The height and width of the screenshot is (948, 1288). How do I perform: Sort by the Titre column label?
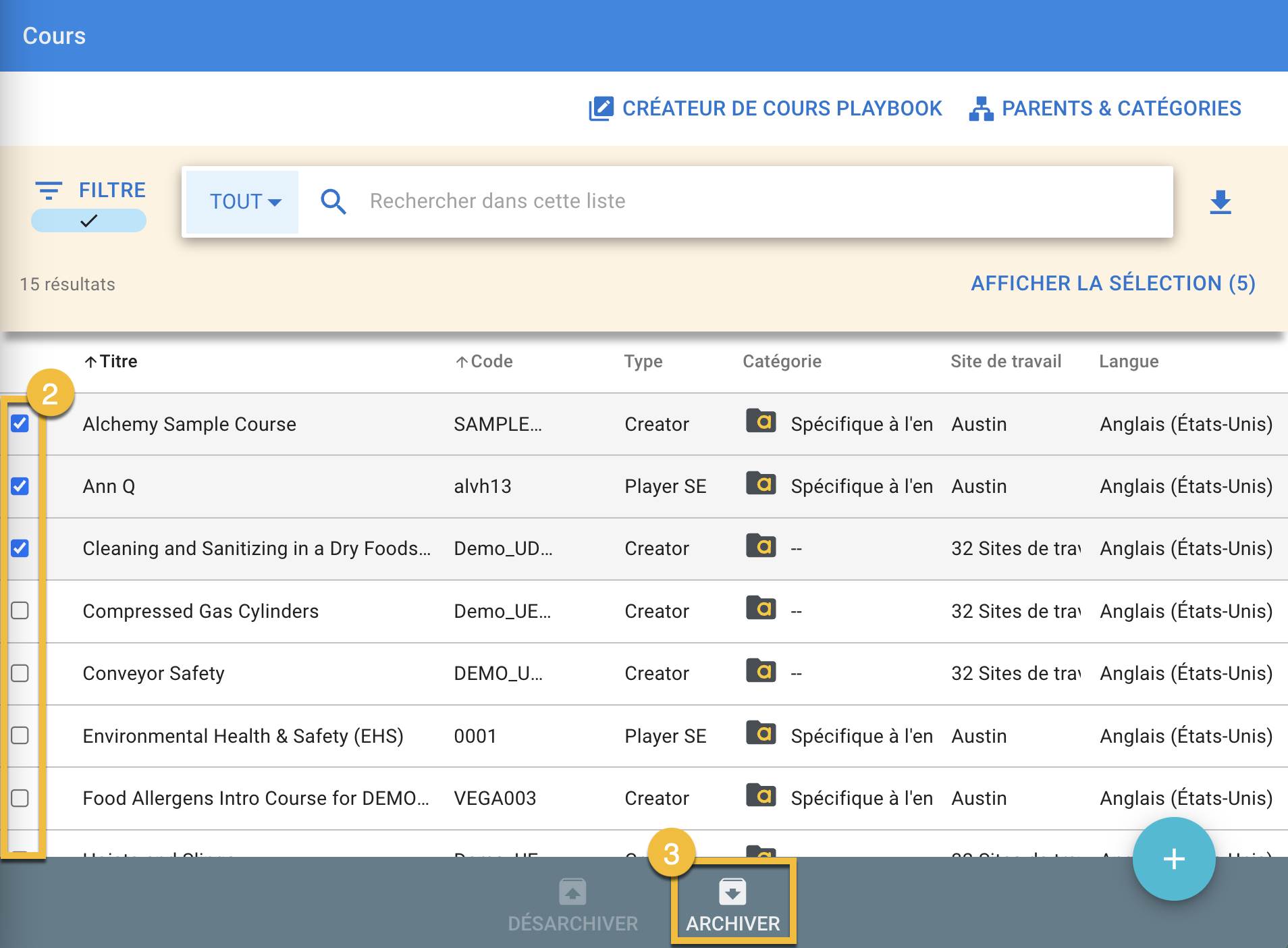119,362
